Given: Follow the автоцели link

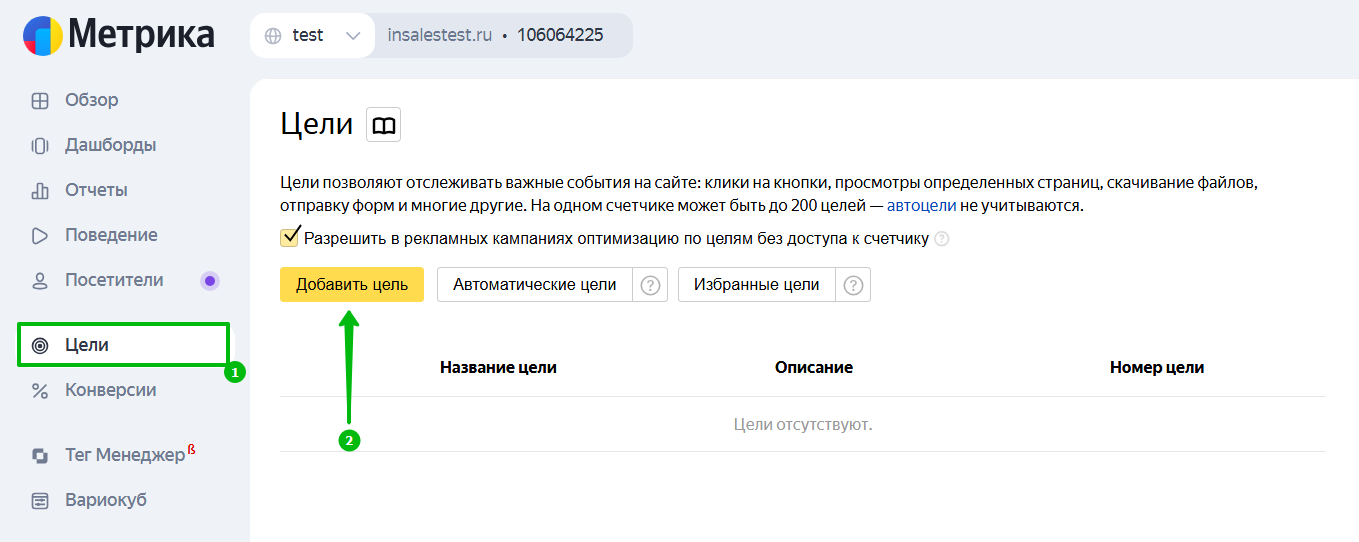Looking at the screenshot, I should click(921, 206).
